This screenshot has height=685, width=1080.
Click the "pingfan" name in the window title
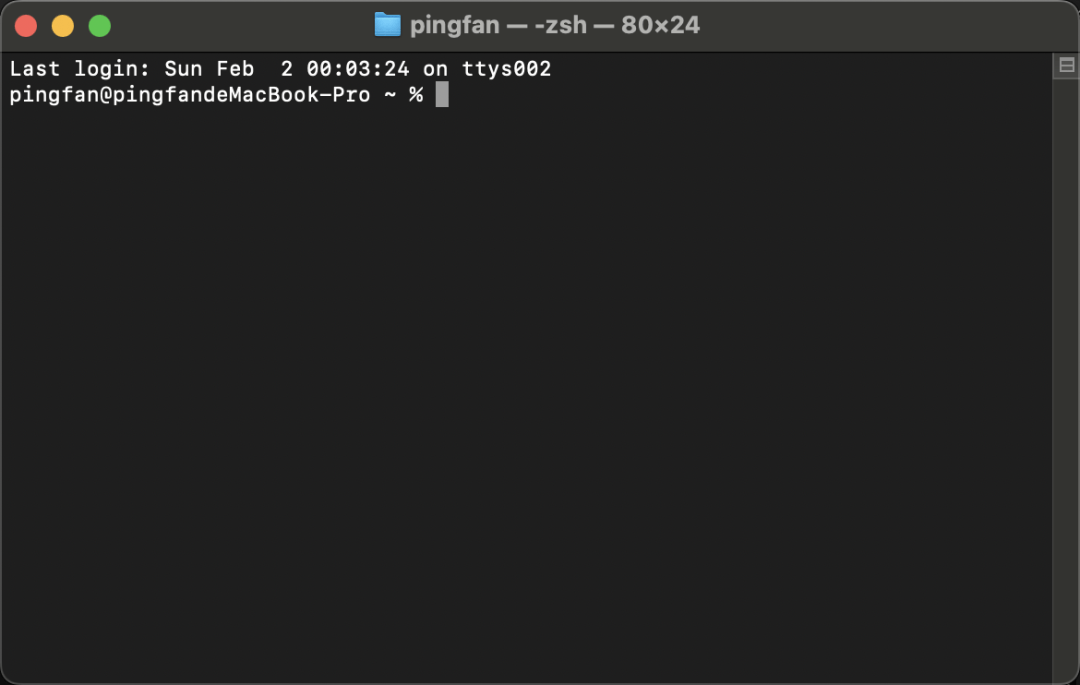pos(455,25)
